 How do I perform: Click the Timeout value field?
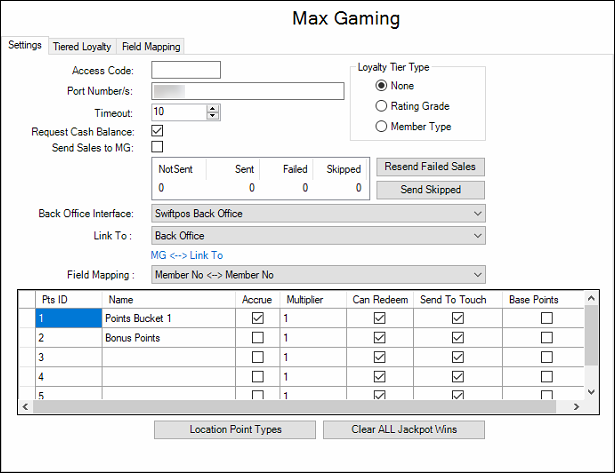[179, 112]
